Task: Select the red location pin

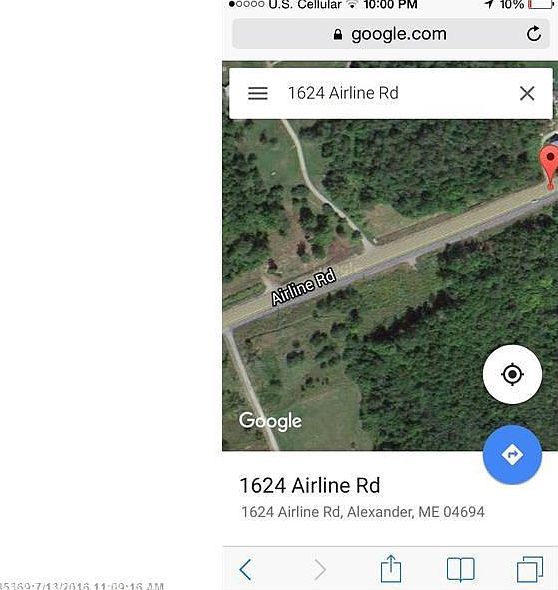Action: (550, 167)
